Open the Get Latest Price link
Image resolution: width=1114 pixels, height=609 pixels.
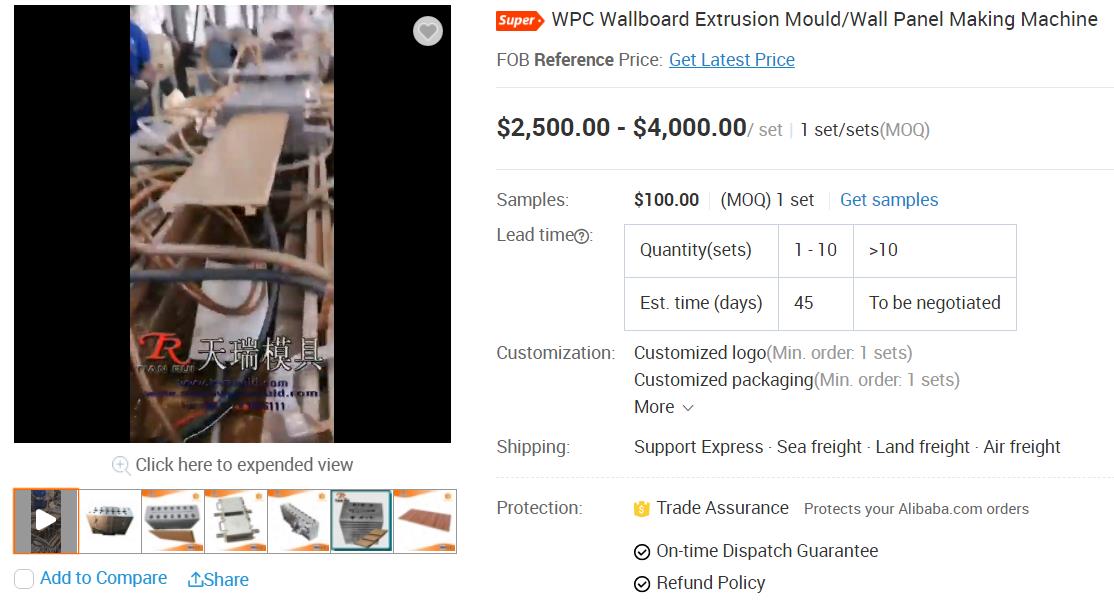coord(732,60)
